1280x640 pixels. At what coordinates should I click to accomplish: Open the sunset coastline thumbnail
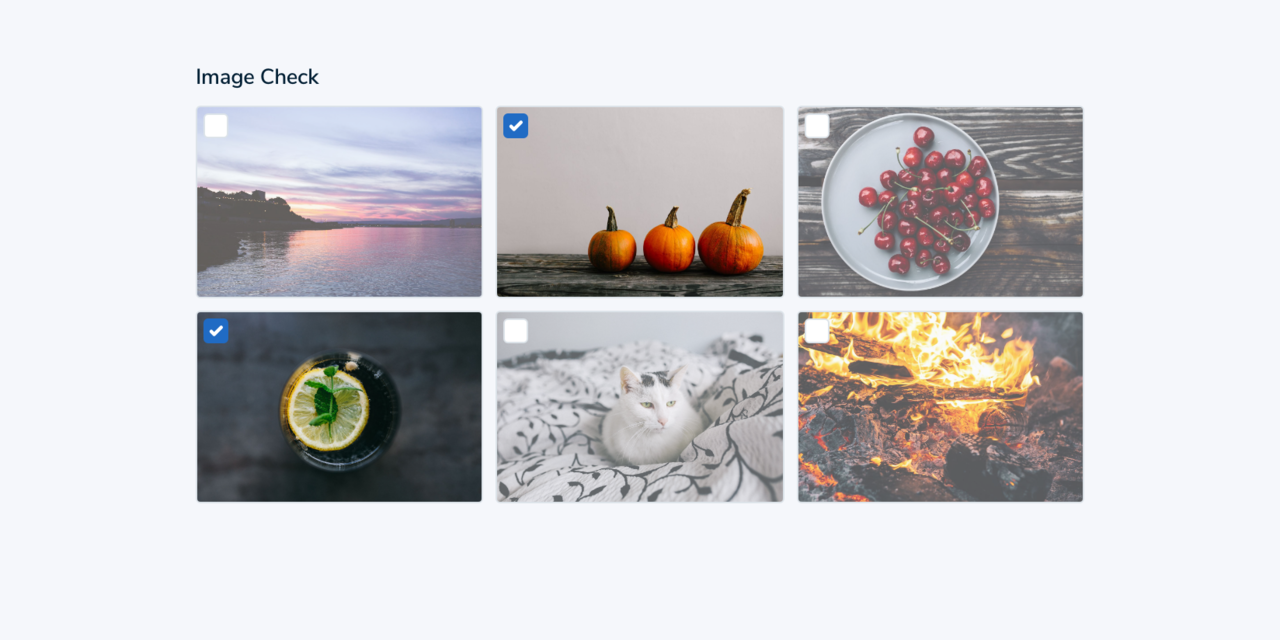(x=339, y=202)
